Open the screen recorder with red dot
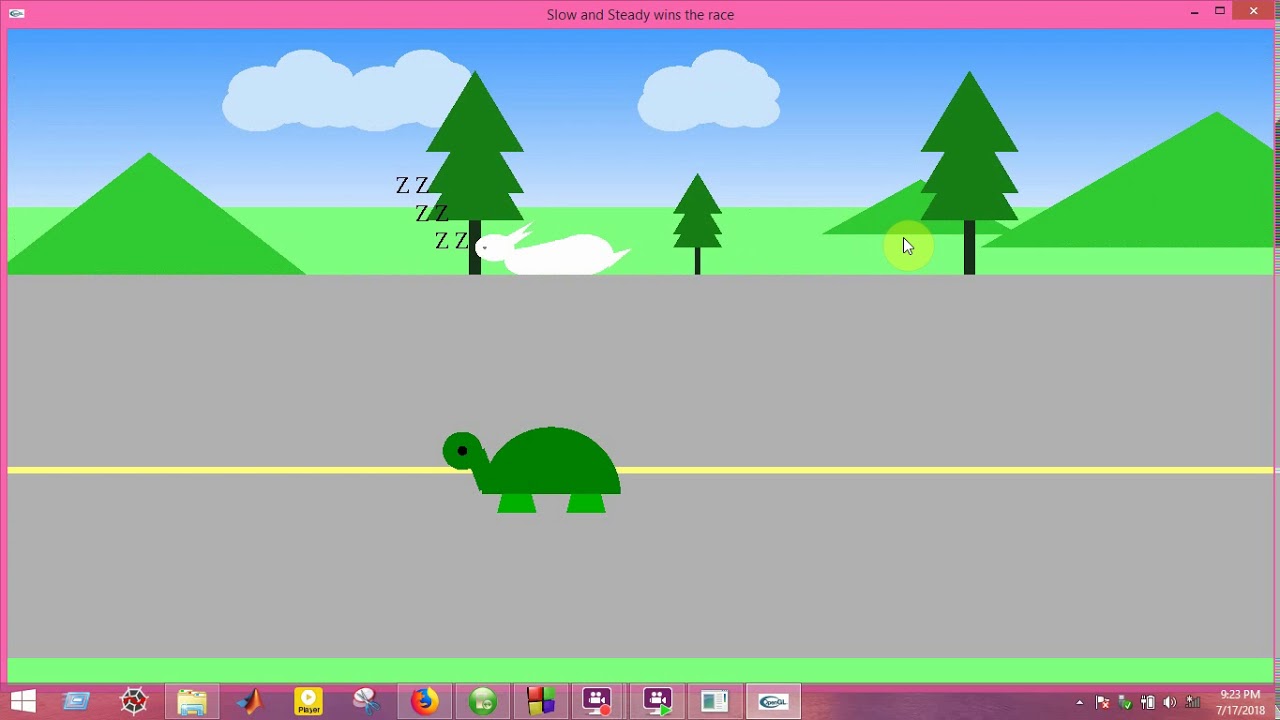Viewport: 1280px width, 720px height. pos(598,702)
